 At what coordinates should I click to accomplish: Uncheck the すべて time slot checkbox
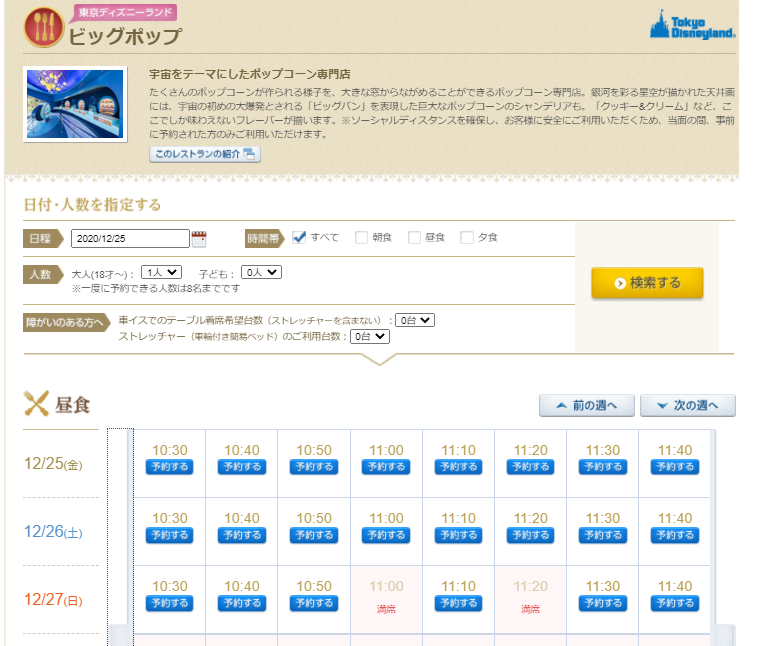[299, 237]
